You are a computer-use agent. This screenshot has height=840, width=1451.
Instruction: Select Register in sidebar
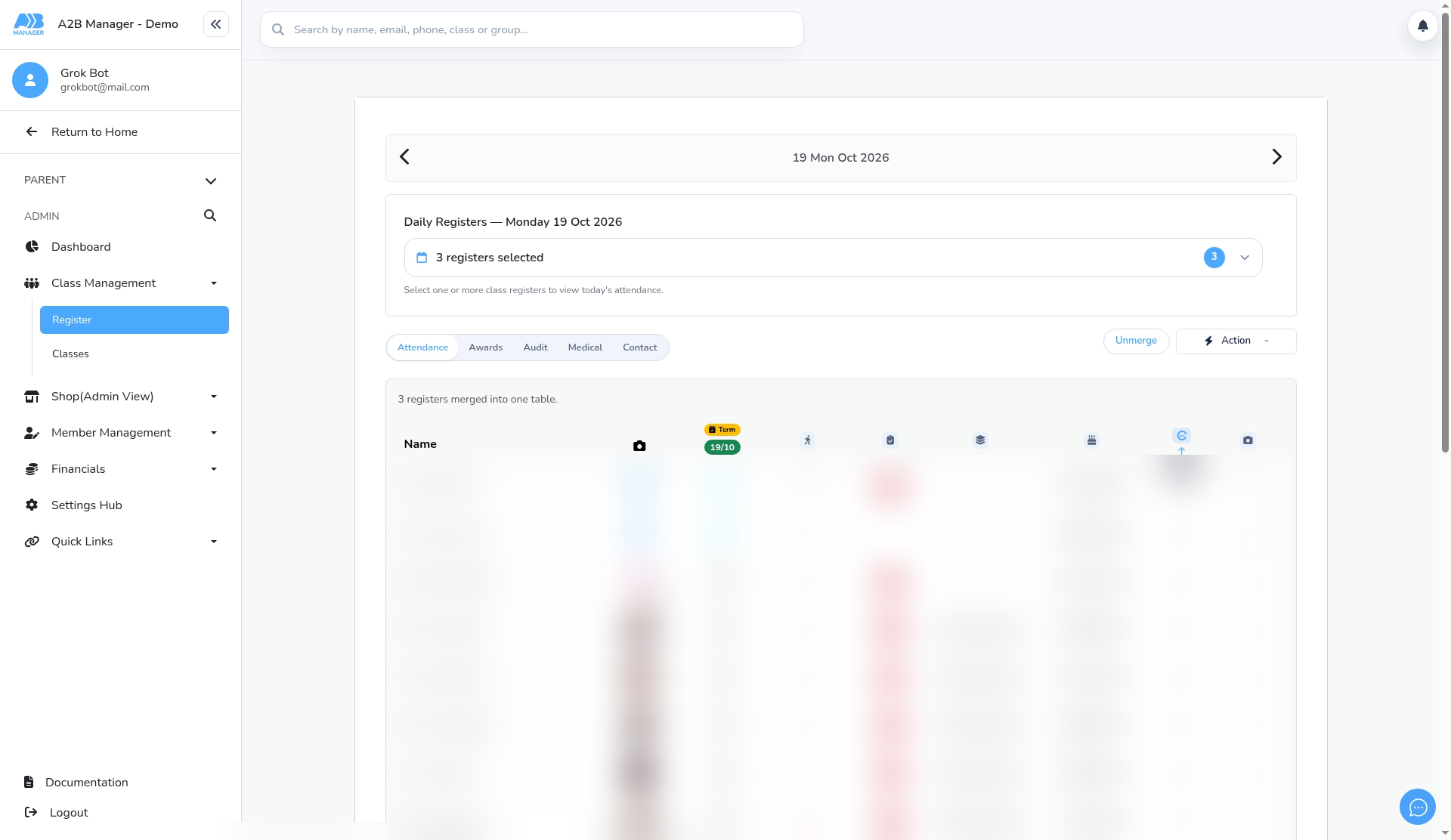[x=135, y=320]
